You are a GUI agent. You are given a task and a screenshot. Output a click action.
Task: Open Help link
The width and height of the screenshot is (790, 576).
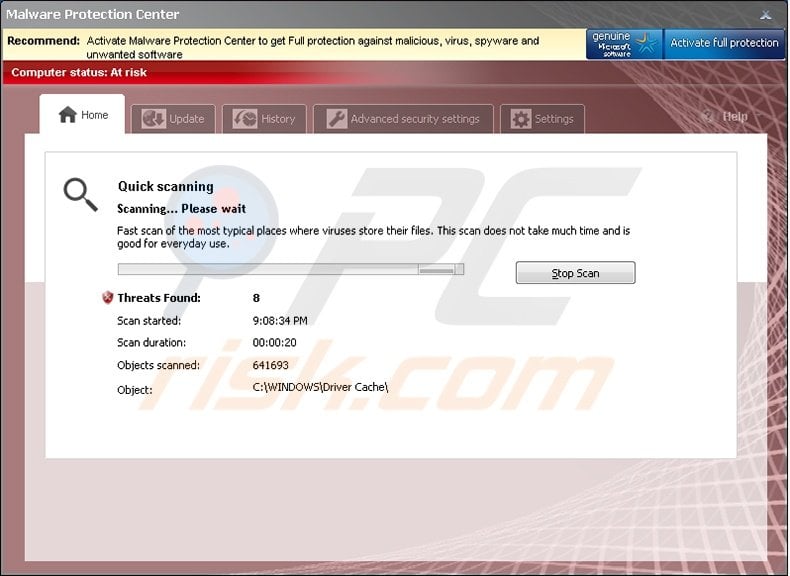(735, 116)
